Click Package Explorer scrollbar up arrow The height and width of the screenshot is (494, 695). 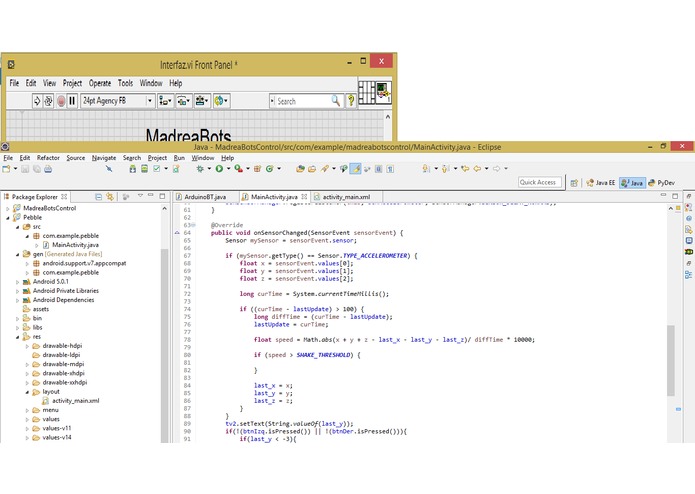point(164,208)
